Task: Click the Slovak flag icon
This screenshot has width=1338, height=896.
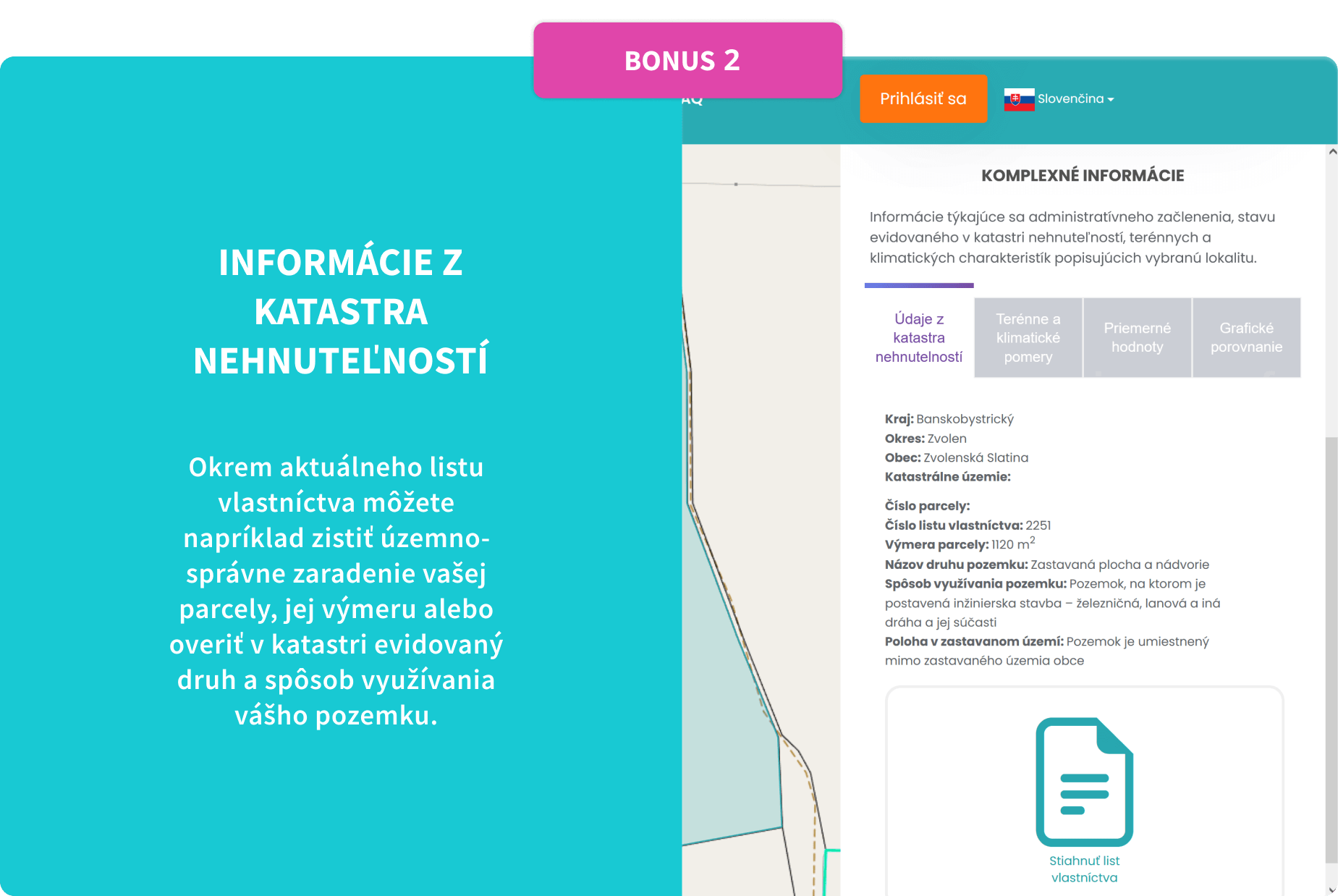Action: click(1018, 99)
